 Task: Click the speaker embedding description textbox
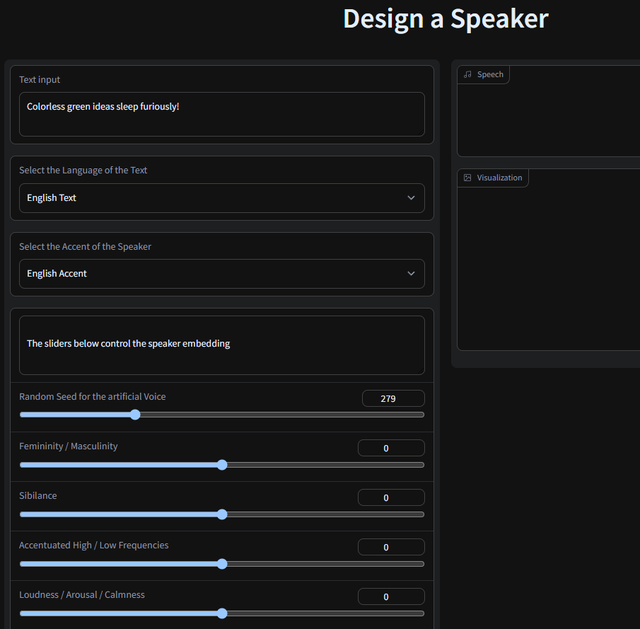221,344
